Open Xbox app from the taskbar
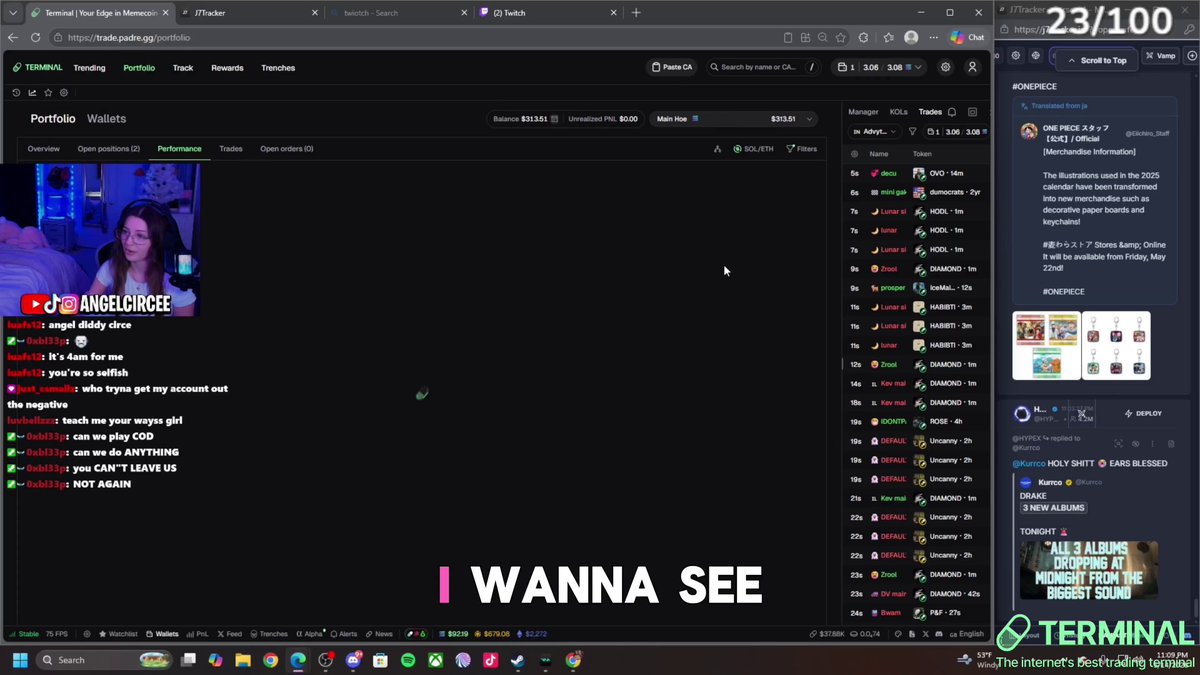Image resolution: width=1200 pixels, height=675 pixels. point(435,660)
